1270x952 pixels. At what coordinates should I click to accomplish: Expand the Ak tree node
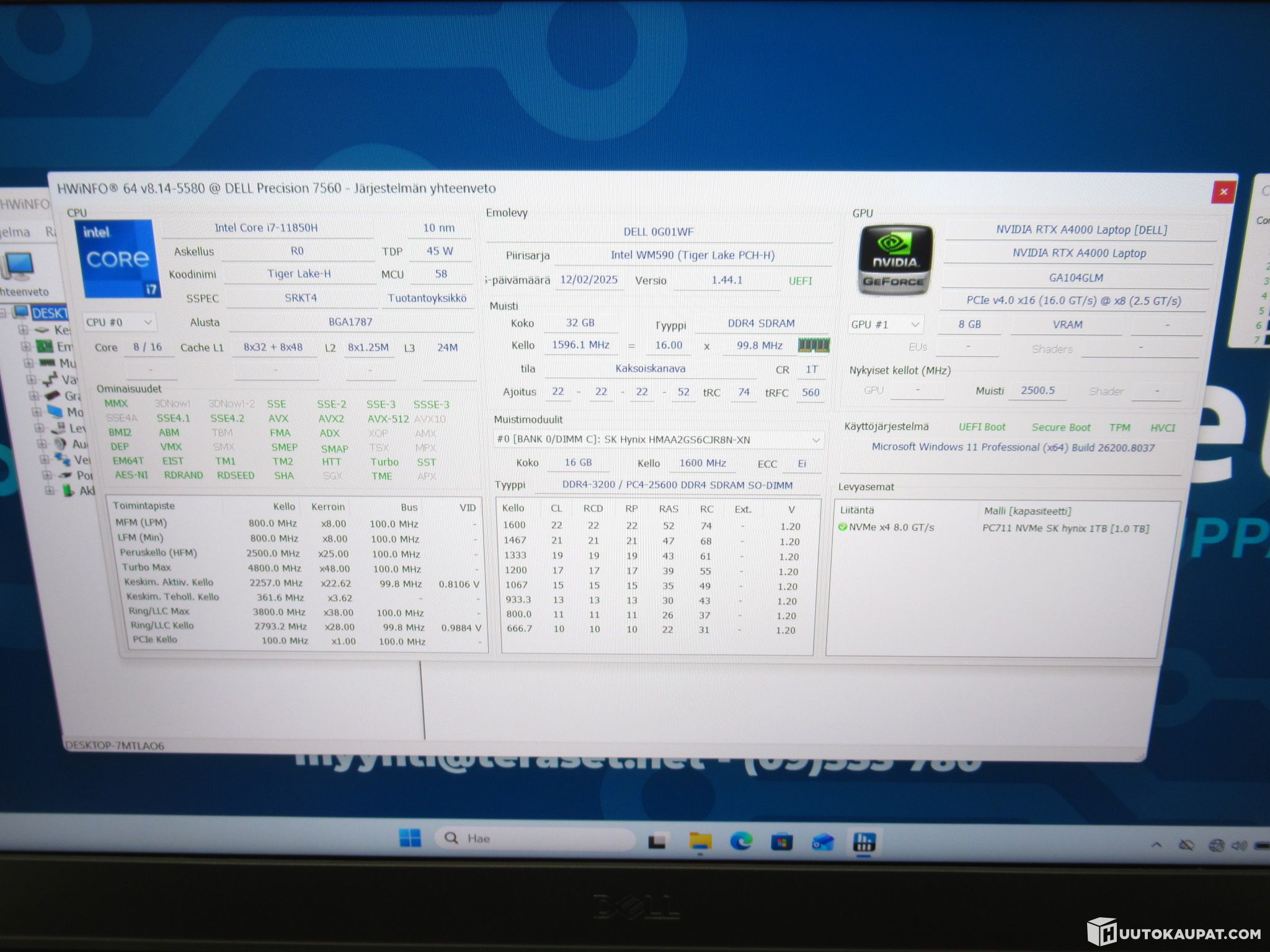[50, 491]
